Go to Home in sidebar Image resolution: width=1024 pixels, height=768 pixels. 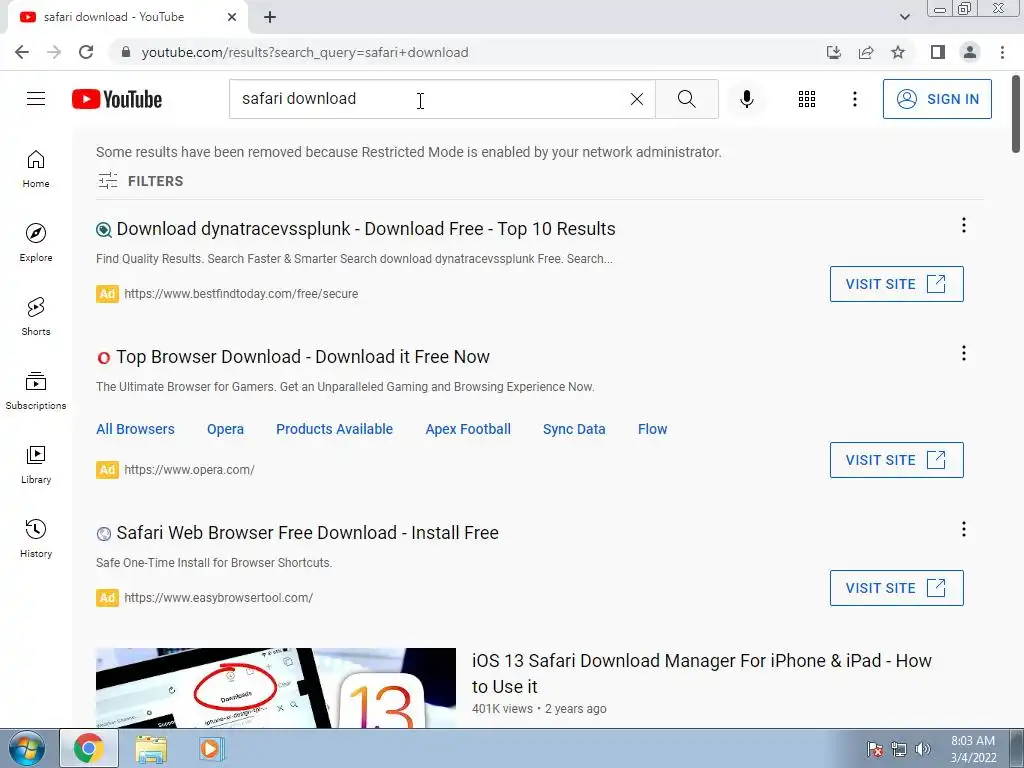[x=36, y=169]
